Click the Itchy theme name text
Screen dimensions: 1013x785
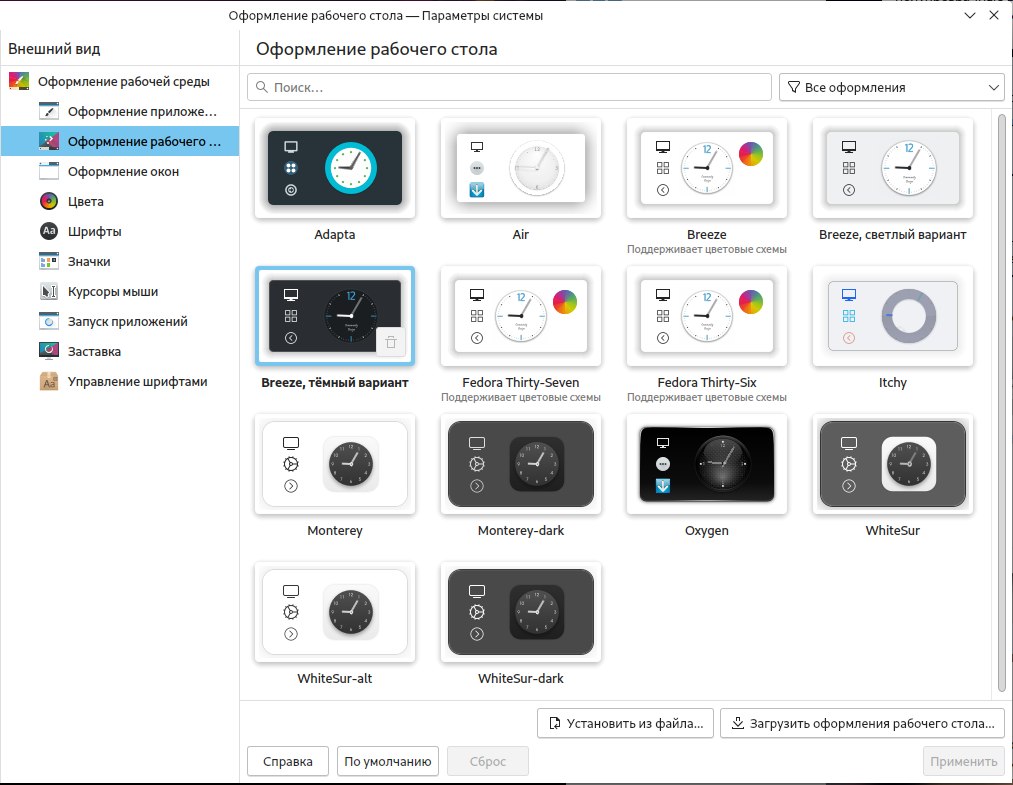(893, 382)
